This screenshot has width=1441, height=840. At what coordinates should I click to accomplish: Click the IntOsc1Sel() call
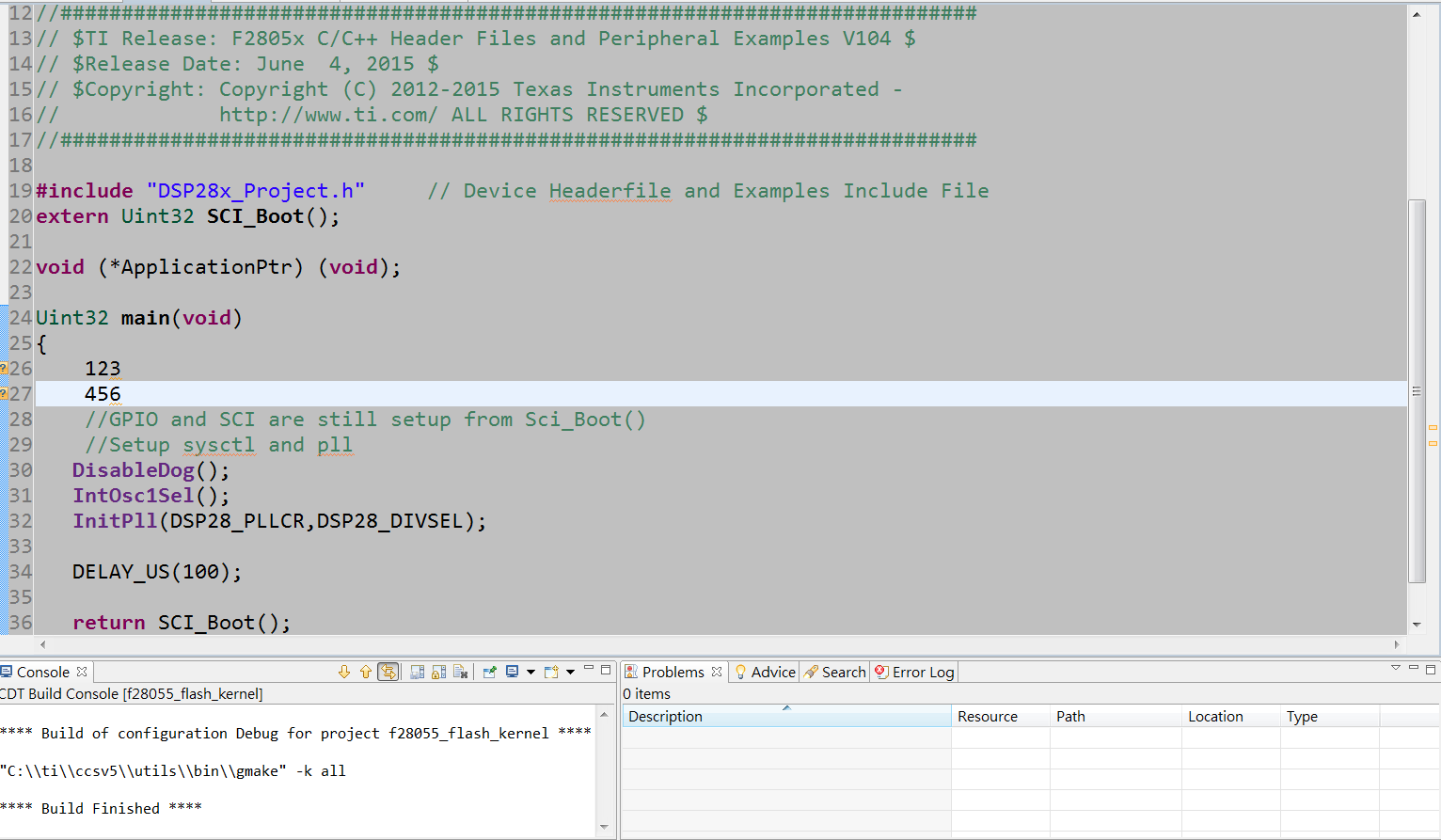(x=150, y=496)
